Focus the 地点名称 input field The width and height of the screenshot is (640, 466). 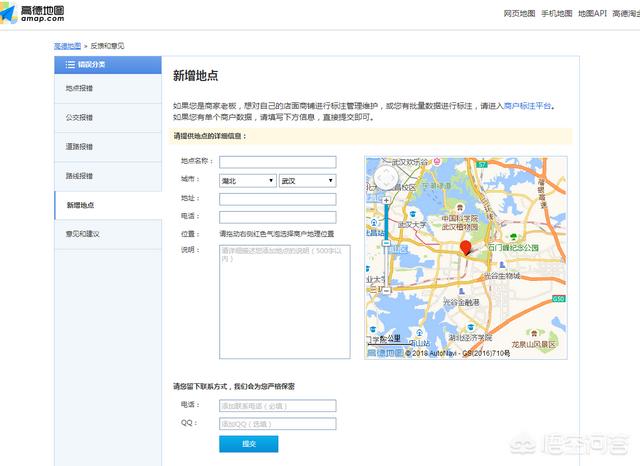tap(278, 162)
